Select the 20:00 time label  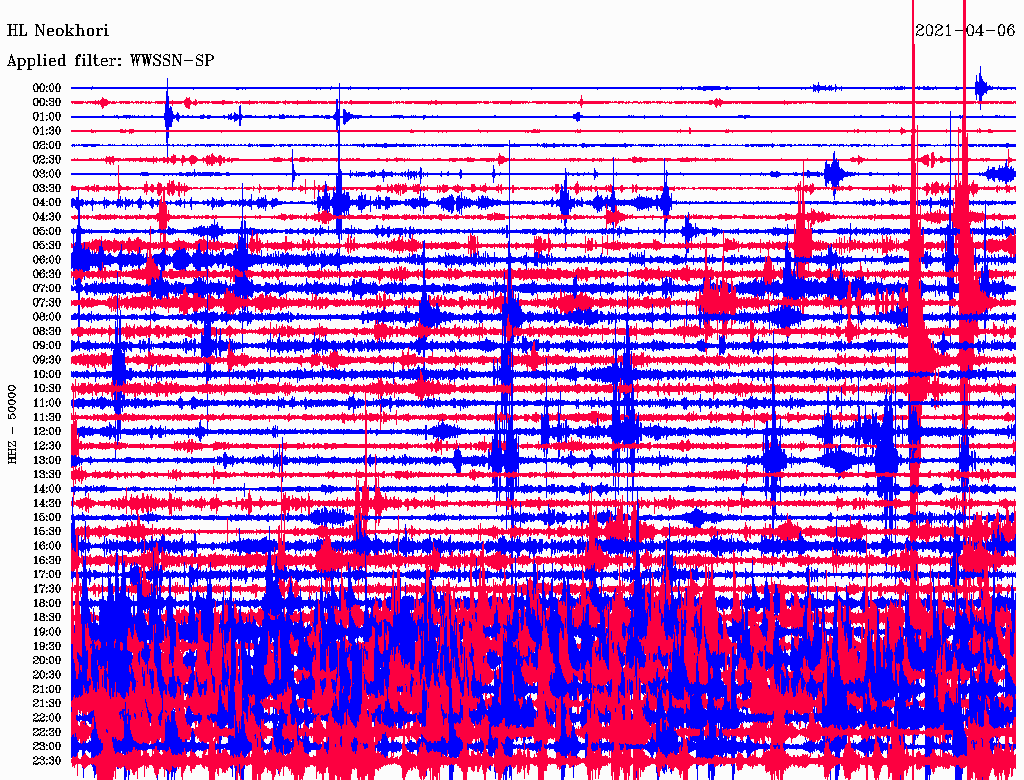click(x=47, y=660)
